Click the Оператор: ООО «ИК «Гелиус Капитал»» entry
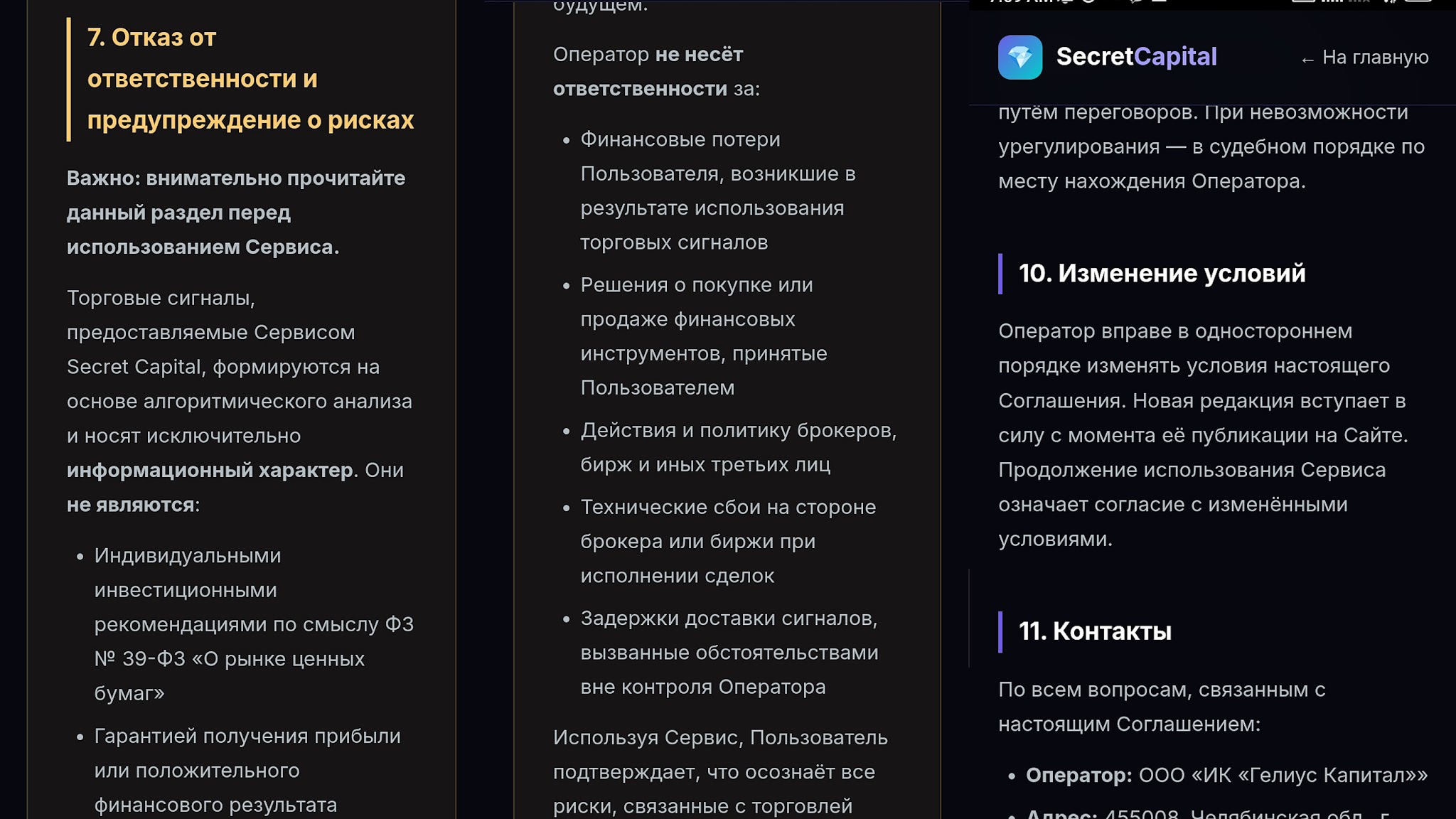The height and width of the screenshot is (819, 1456). pyautogui.click(x=1226, y=775)
